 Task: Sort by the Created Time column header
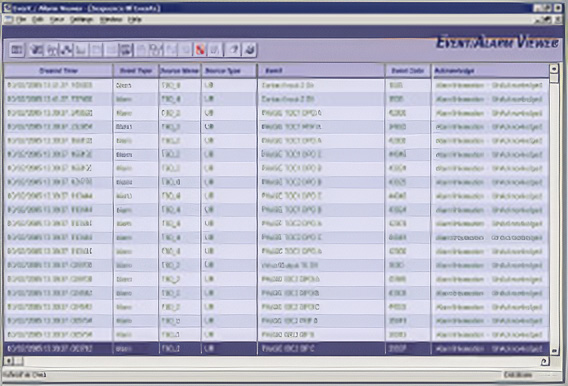click(58, 71)
